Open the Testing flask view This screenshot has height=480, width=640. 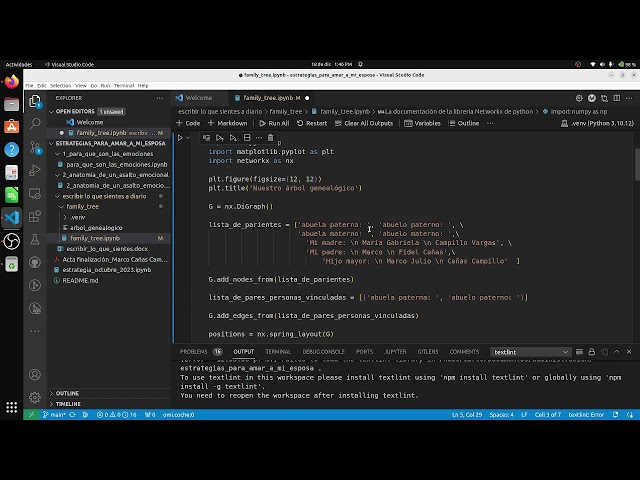[x=35, y=239]
